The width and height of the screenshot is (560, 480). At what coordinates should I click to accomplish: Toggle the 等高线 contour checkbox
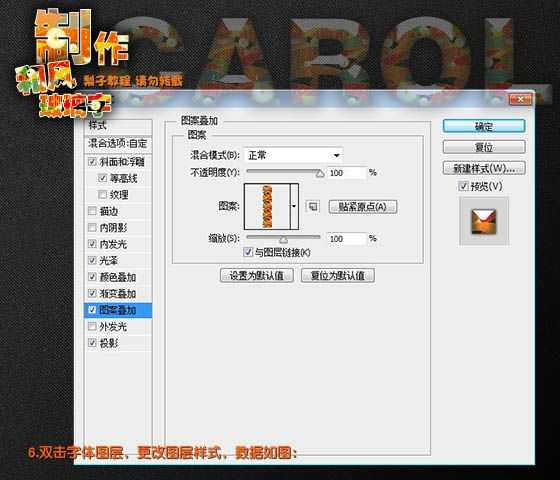tap(102, 178)
